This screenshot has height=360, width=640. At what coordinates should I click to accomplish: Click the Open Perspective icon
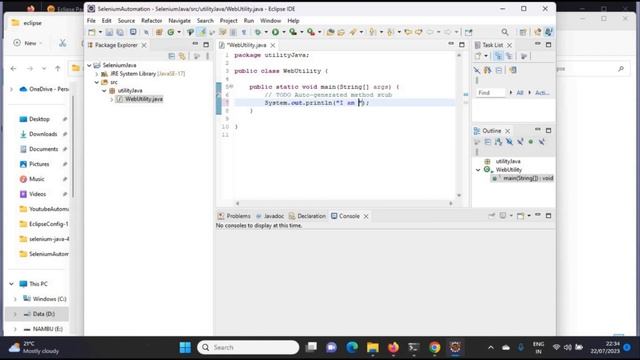[x=523, y=32]
